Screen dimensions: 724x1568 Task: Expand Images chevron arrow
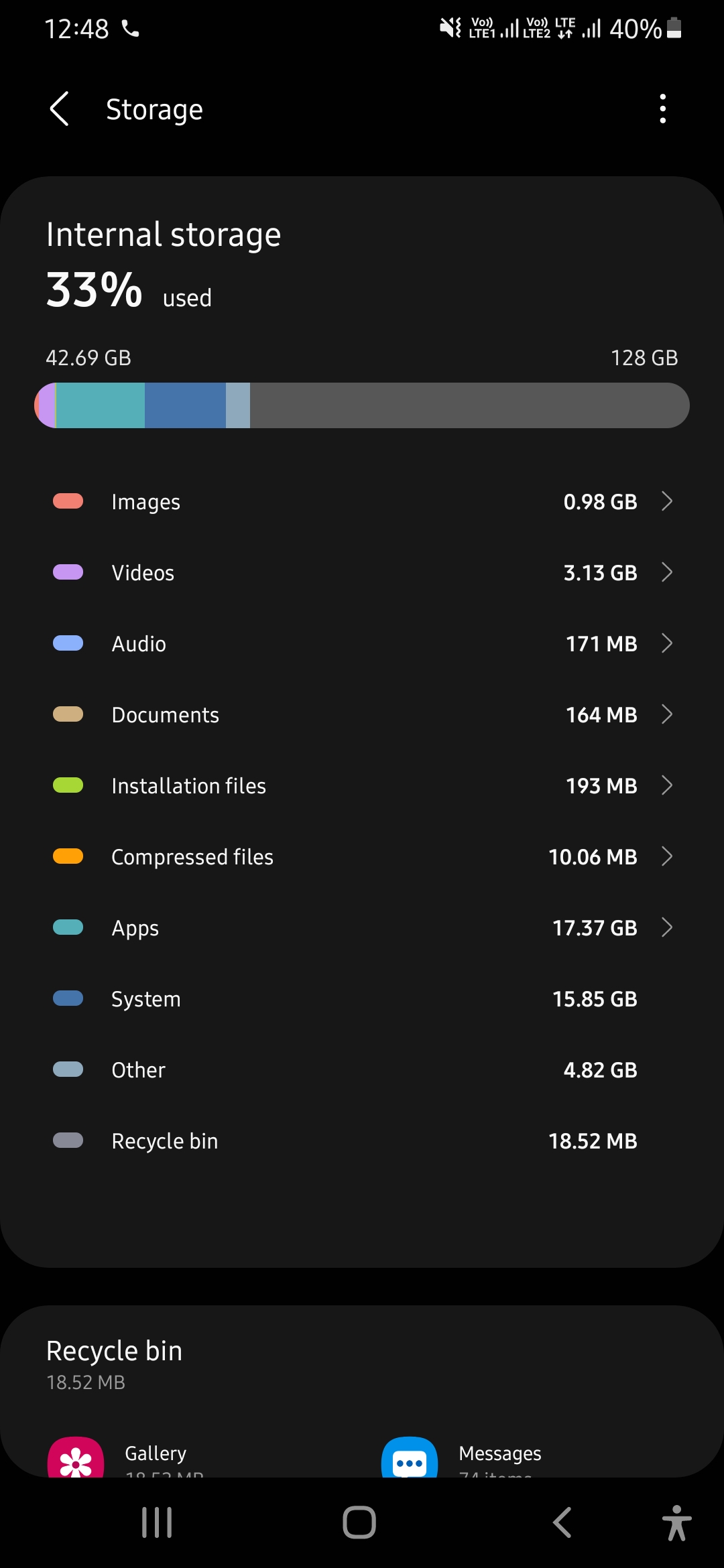[666, 501]
